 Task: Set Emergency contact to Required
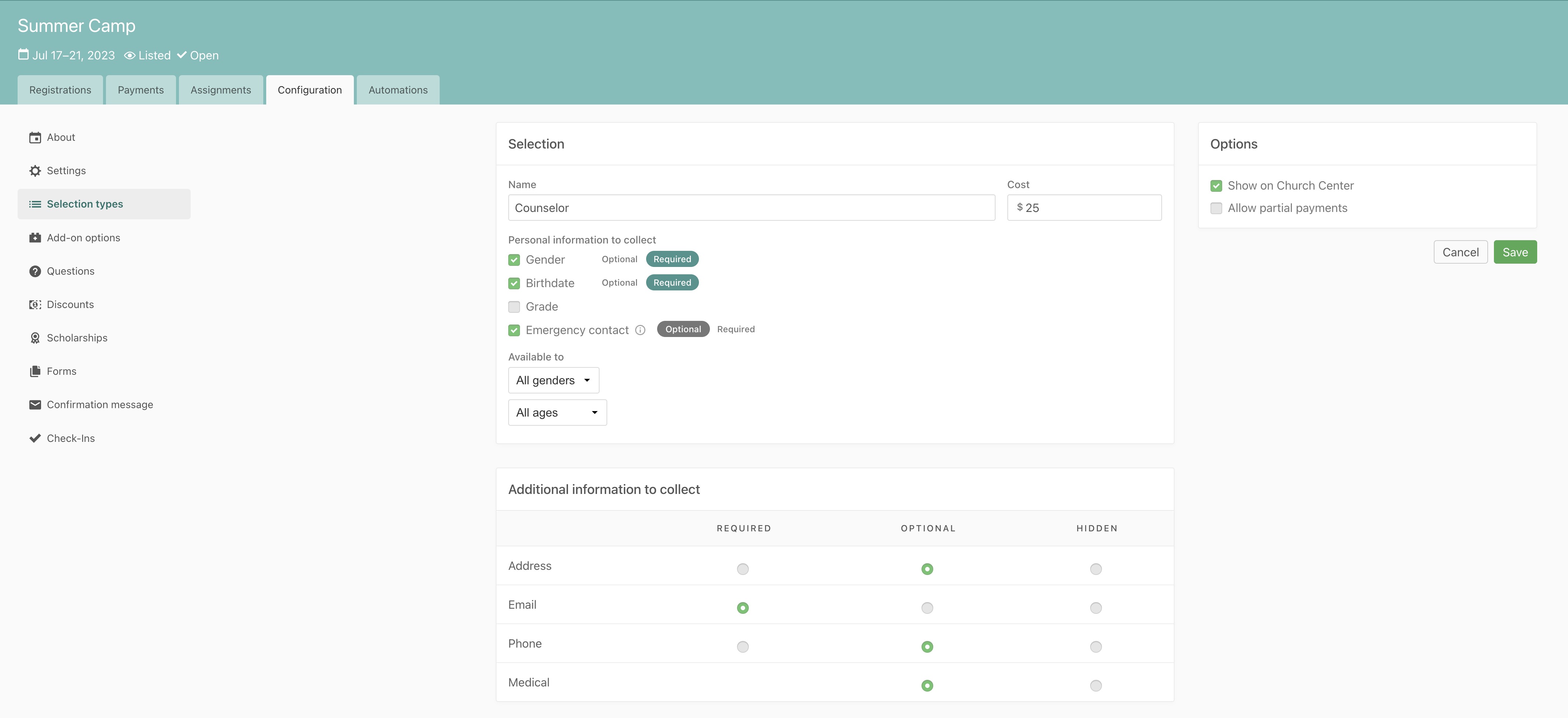[735, 329]
